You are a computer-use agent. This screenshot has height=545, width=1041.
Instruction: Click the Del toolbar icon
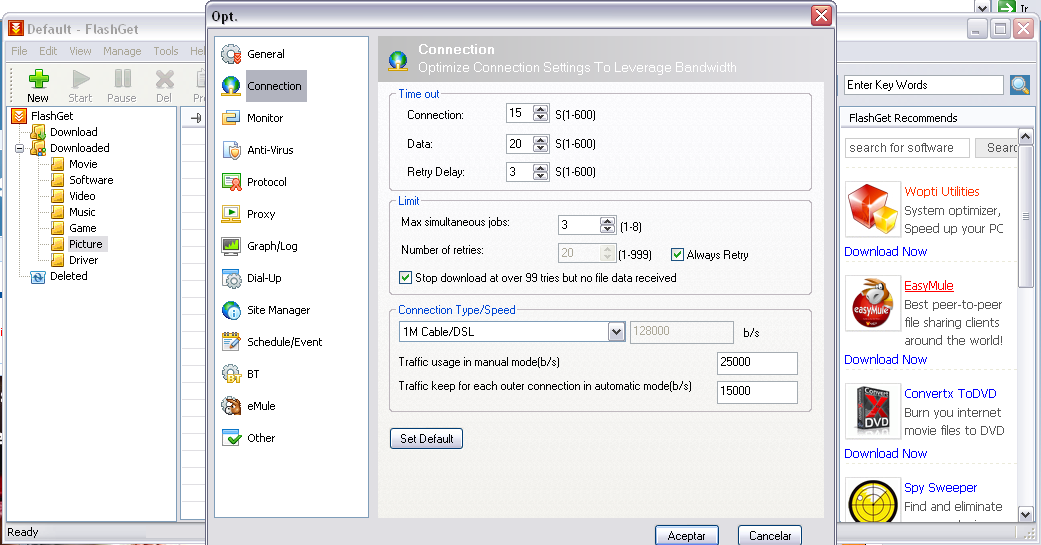coord(164,79)
